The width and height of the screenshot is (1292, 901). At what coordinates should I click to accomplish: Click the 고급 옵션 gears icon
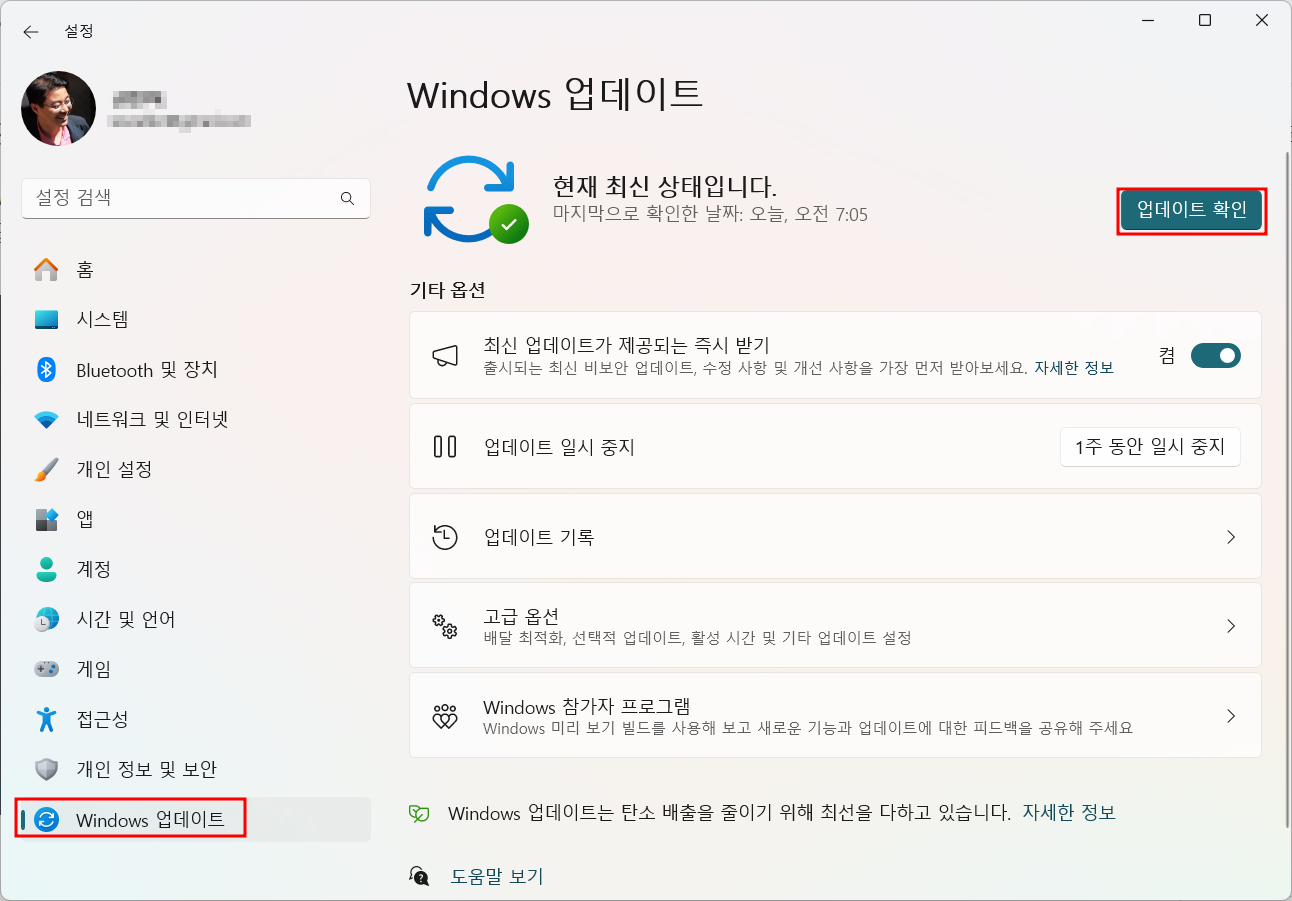point(445,626)
